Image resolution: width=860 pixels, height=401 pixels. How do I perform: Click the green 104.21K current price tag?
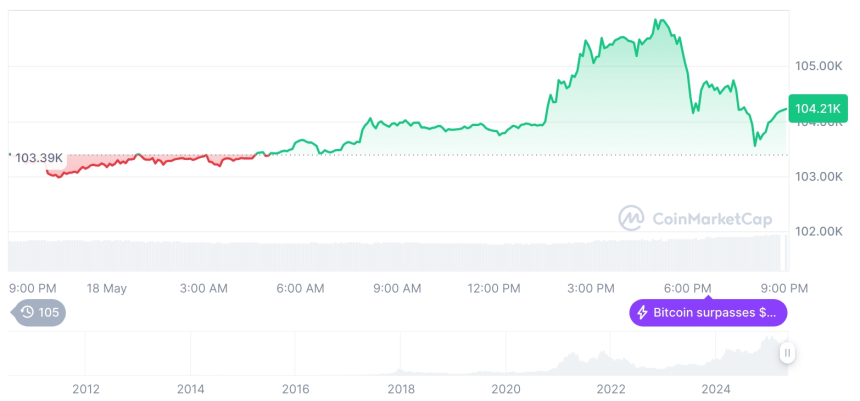[816, 108]
